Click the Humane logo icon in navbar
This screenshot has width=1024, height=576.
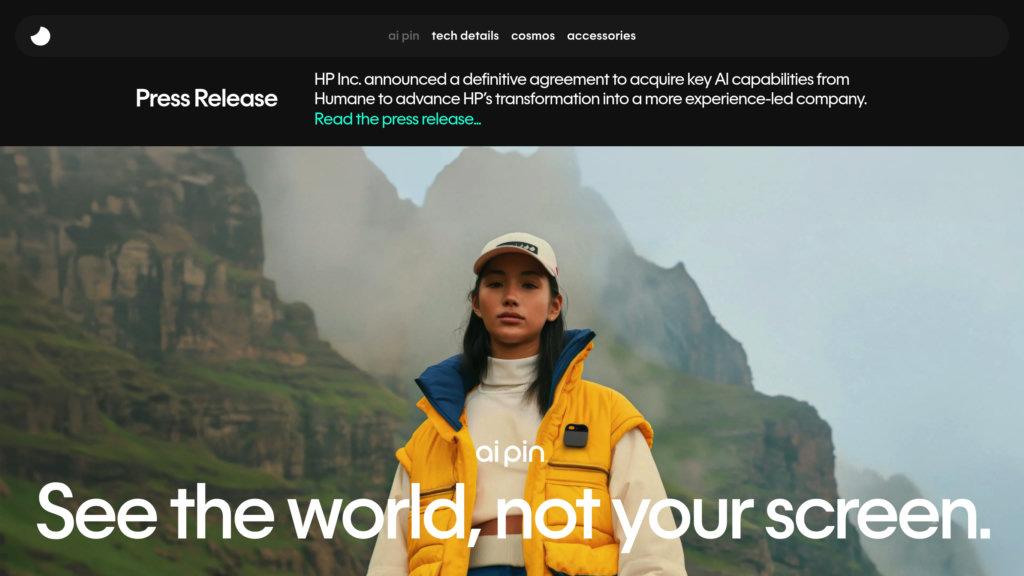(x=40, y=36)
